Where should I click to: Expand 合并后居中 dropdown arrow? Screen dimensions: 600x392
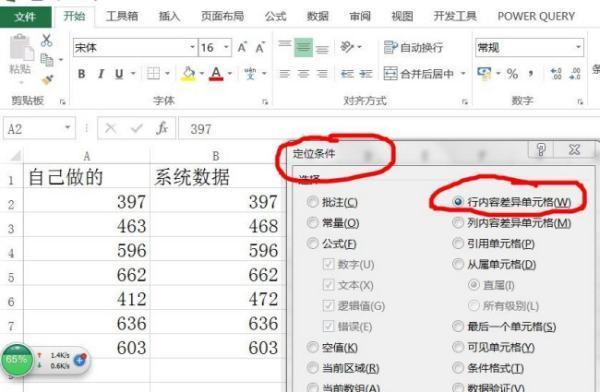click(463, 74)
